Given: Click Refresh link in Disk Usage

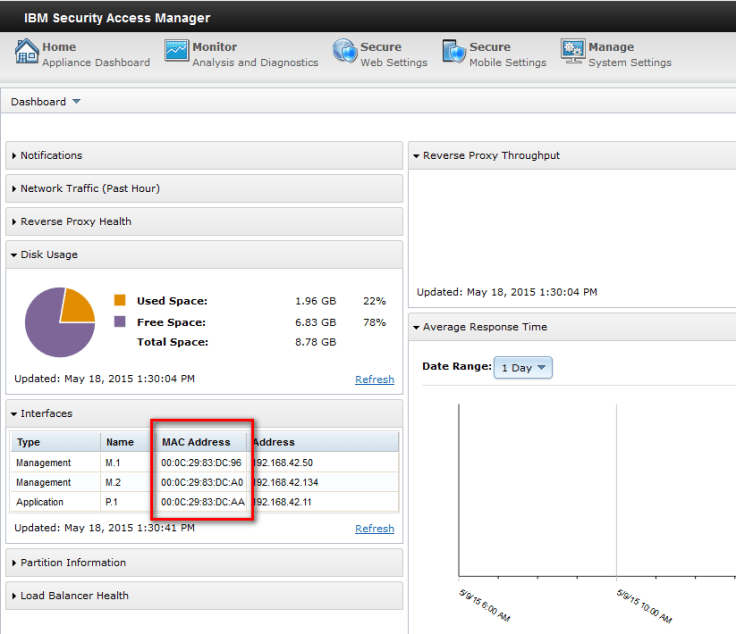Looking at the screenshot, I should click(x=374, y=380).
